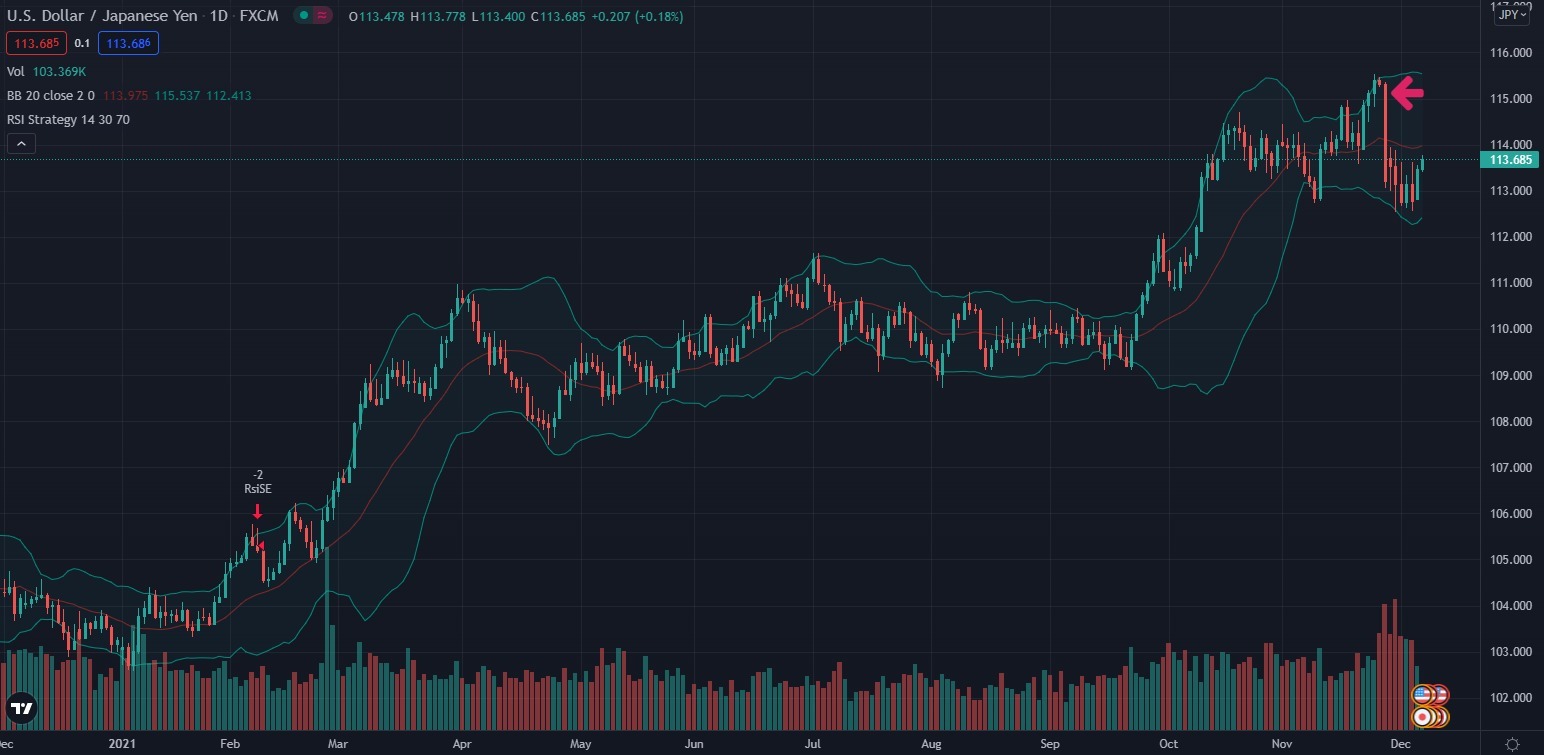Click the Jul label on the time axis
Image resolution: width=1544 pixels, height=755 pixels.
click(813, 744)
